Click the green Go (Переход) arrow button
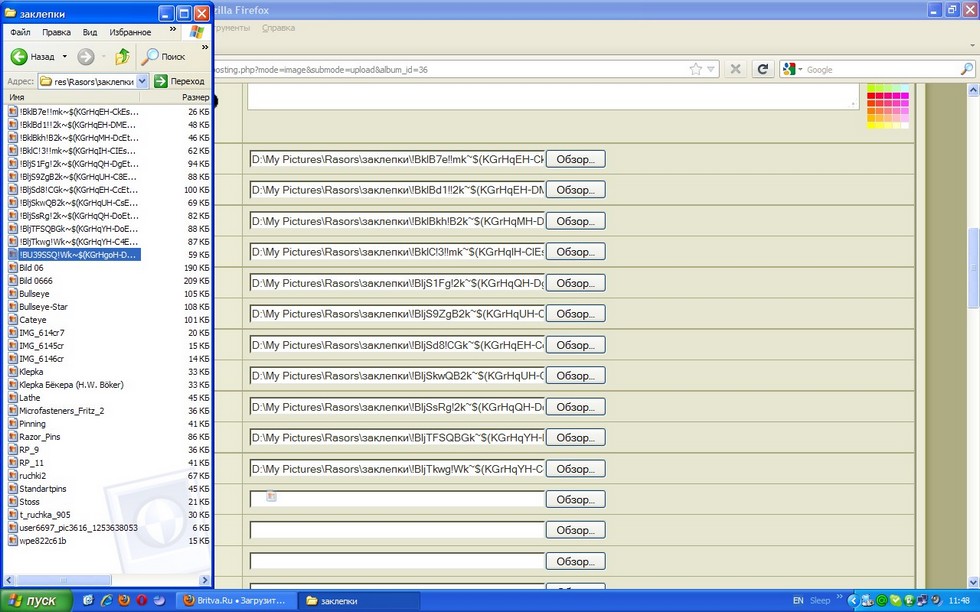Screen dimensions: 980x612 pos(161,81)
